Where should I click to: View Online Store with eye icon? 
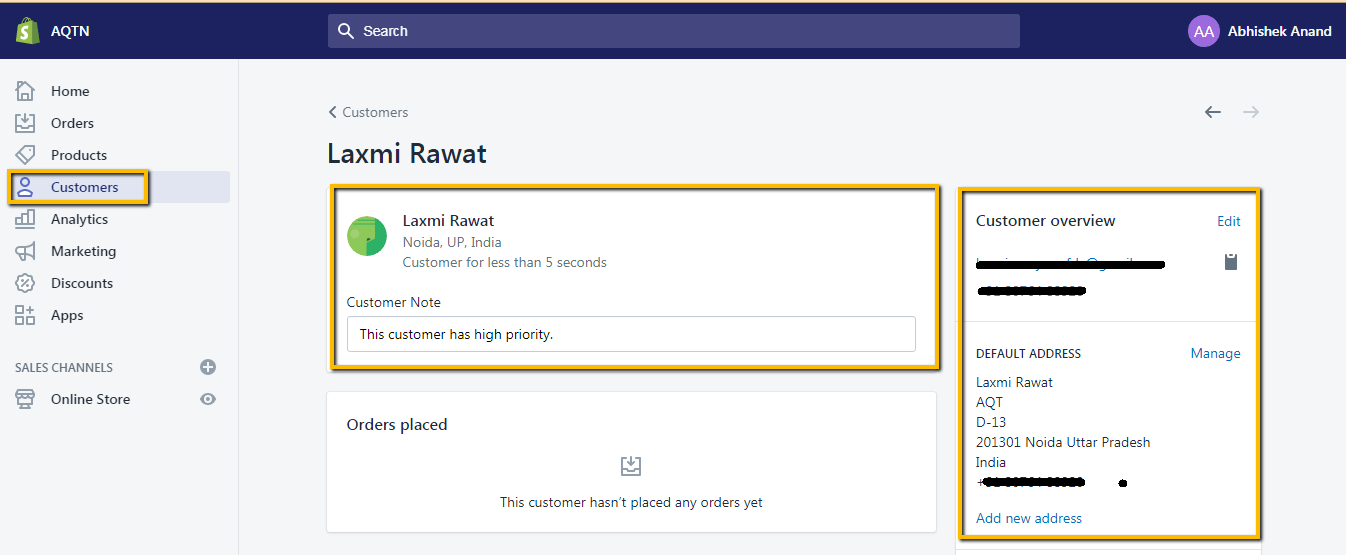[208, 399]
